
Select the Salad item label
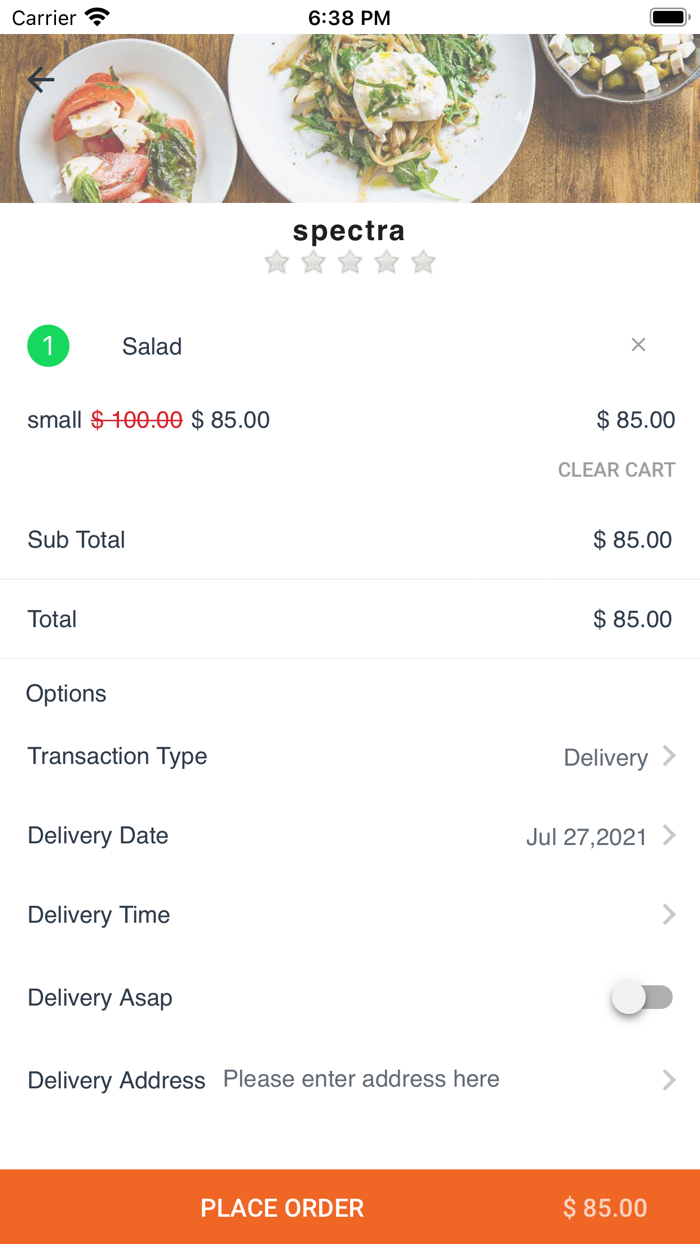(151, 346)
